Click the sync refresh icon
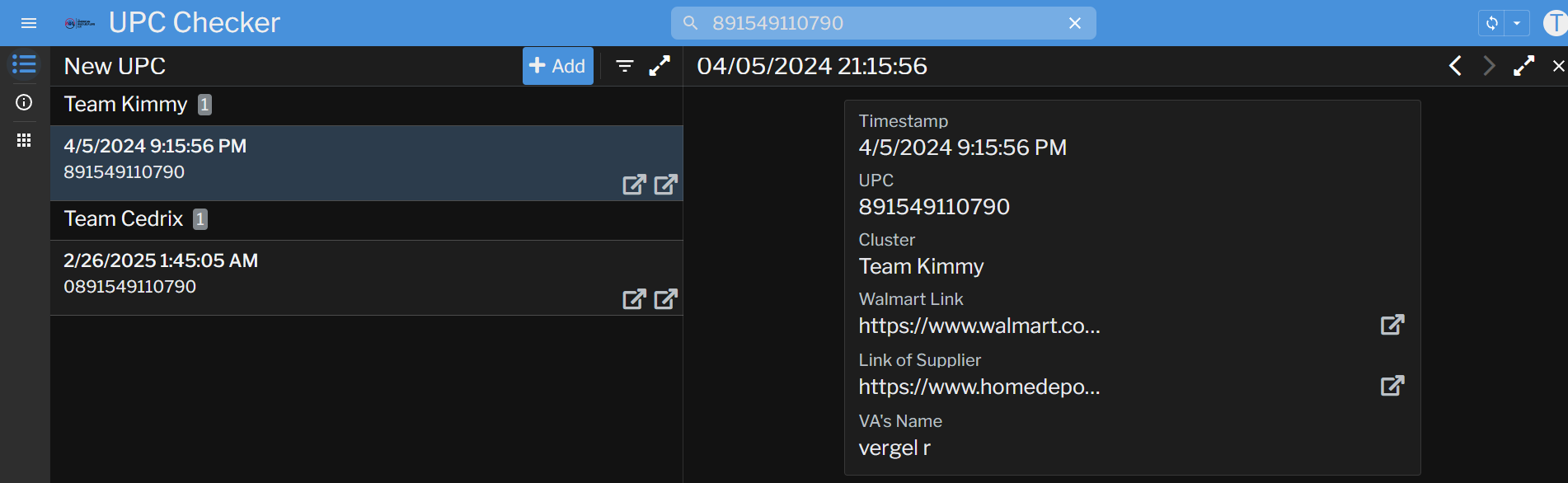This screenshot has width=1568, height=483. click(x=1492, y=23)
